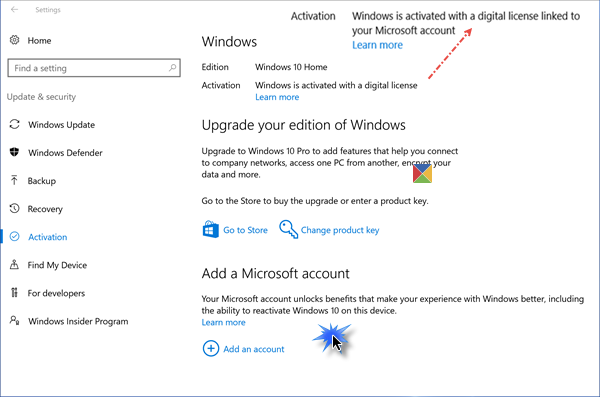
Task: Open Recovery section
Action: (45, 209)
